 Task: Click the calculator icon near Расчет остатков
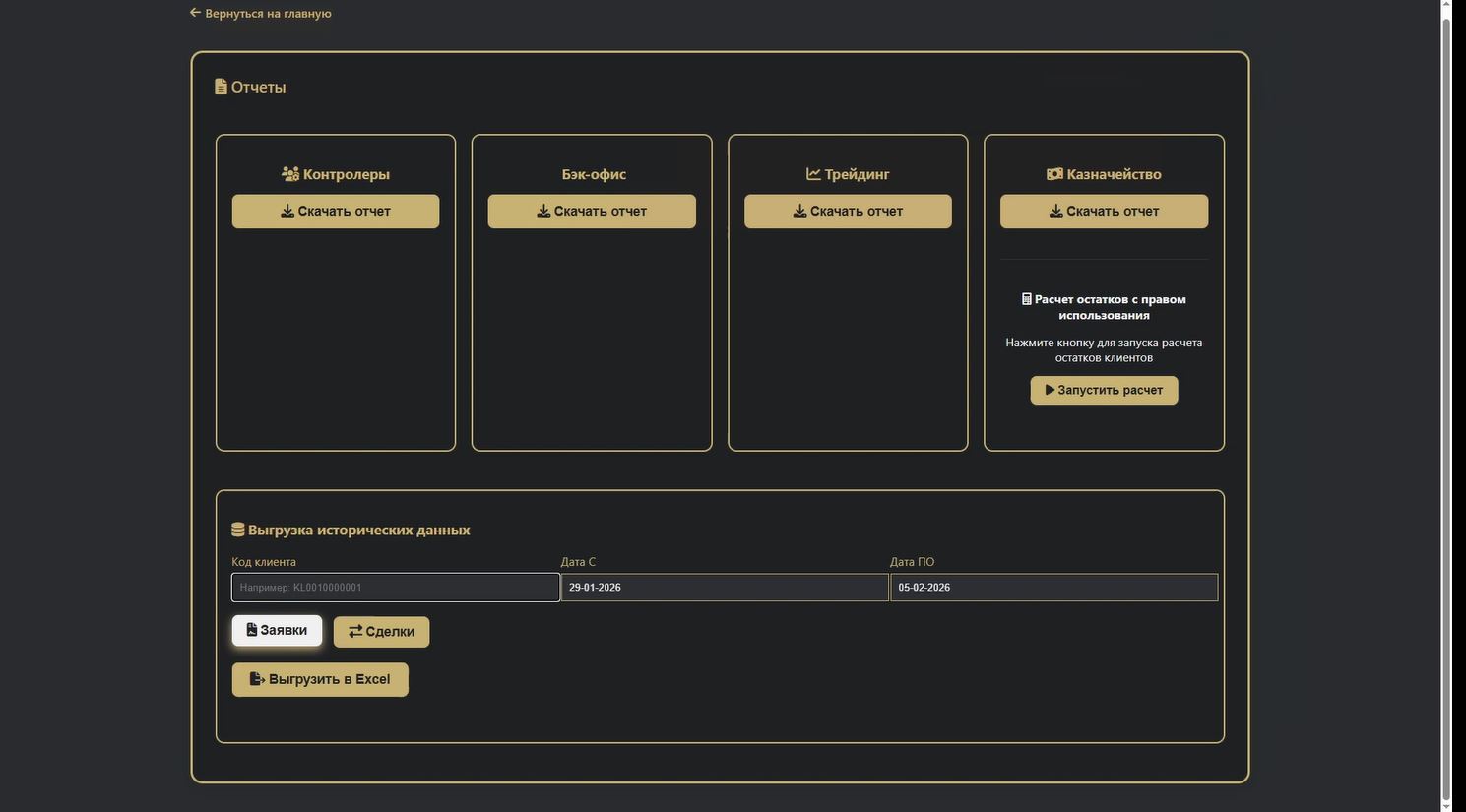pos(1027,299)
